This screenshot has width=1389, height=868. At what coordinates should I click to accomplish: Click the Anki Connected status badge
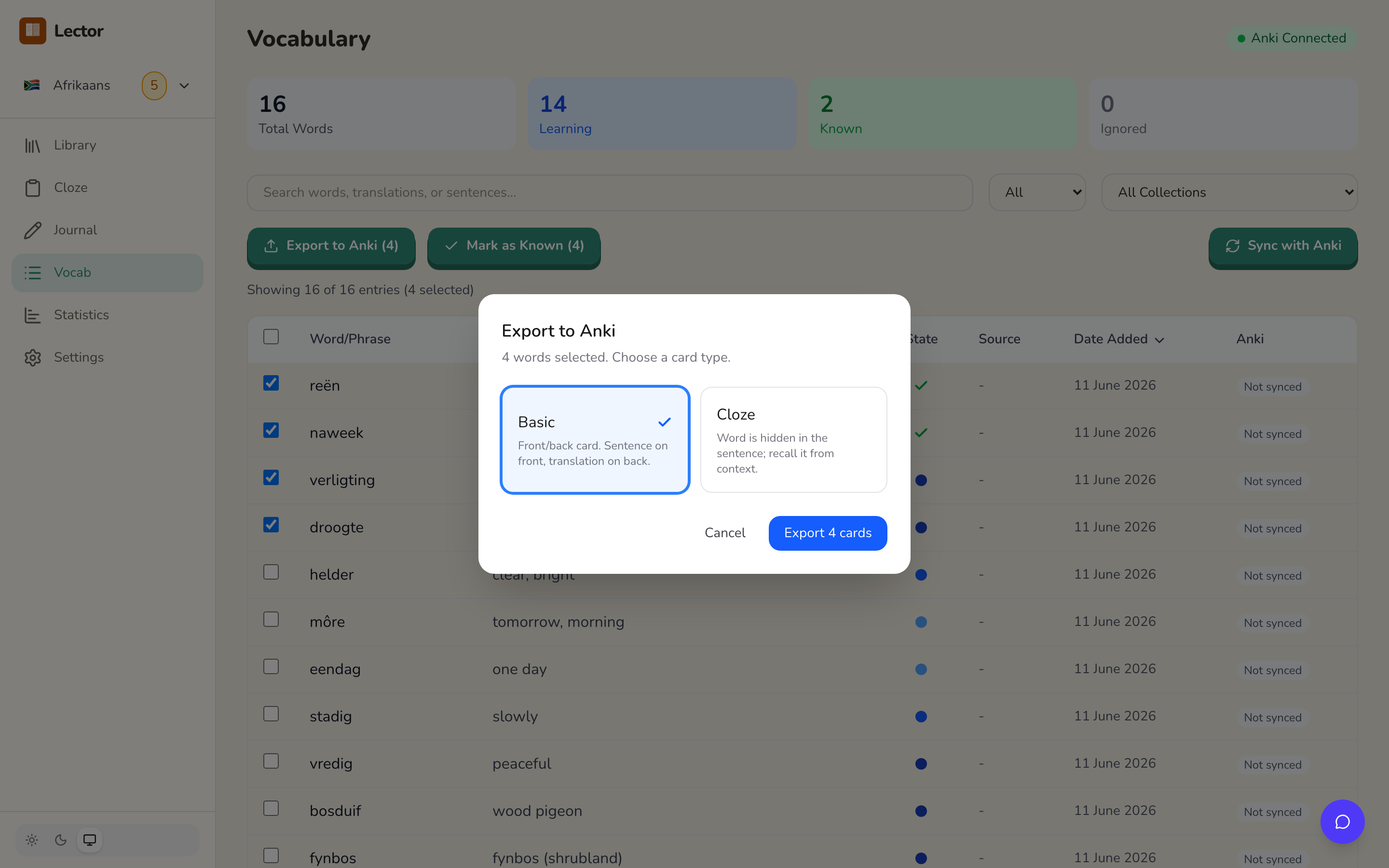pyautogui.click(x=1292, y=39)
